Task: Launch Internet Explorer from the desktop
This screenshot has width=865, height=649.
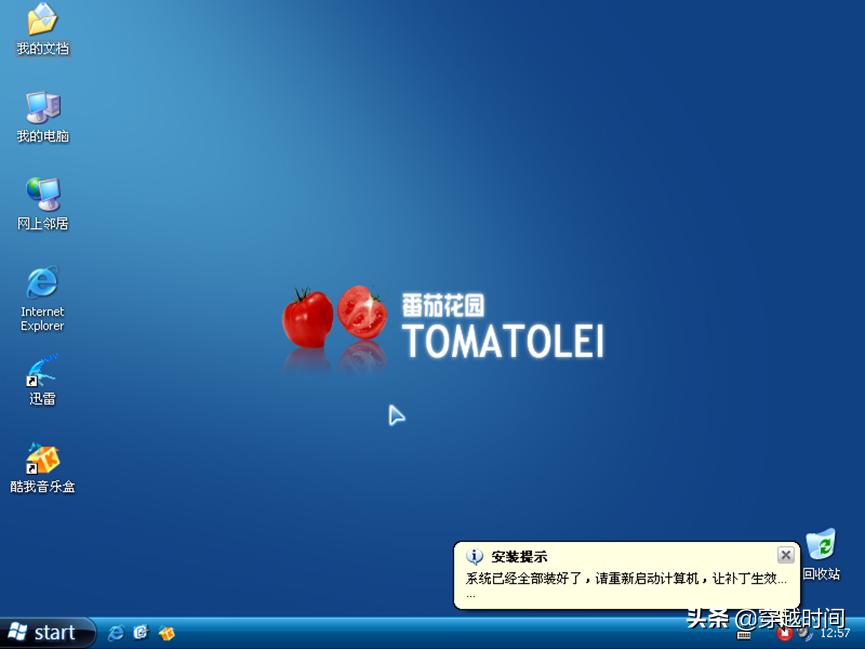Action: pyautogui.click(x=41, y=287)
